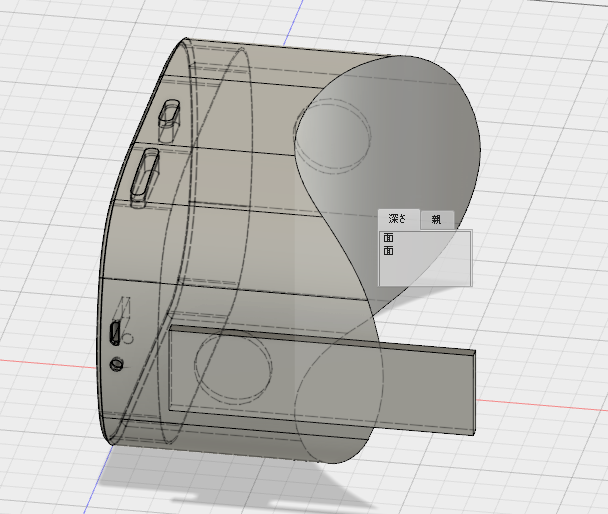Select the first 面 entry in the list
The image size is (608, 514).
click(389, 238)
